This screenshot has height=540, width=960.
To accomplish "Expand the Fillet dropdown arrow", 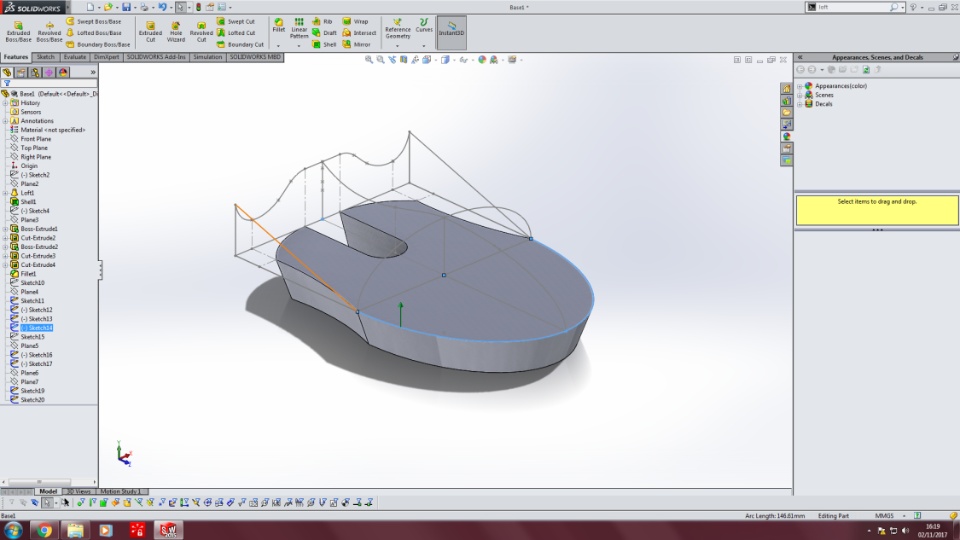I will pyautogui.click(x=279, y=46).
